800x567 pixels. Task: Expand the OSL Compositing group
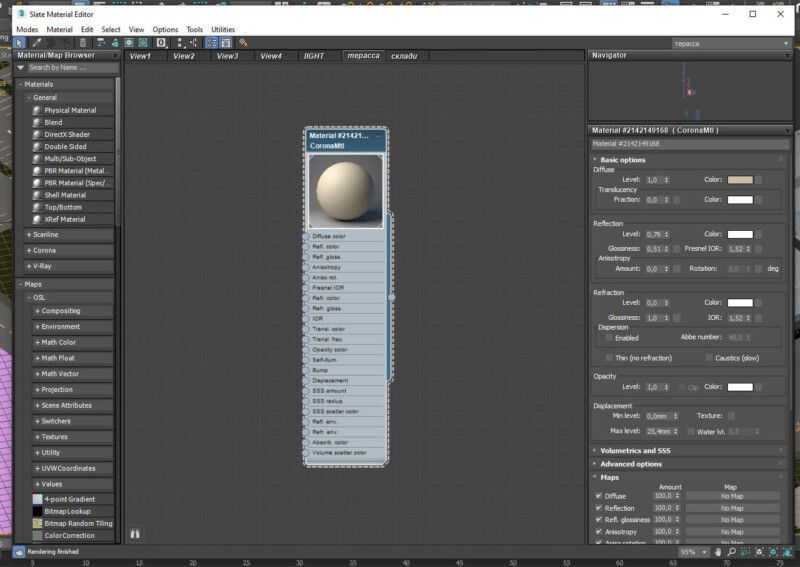[x=37, y=311]
